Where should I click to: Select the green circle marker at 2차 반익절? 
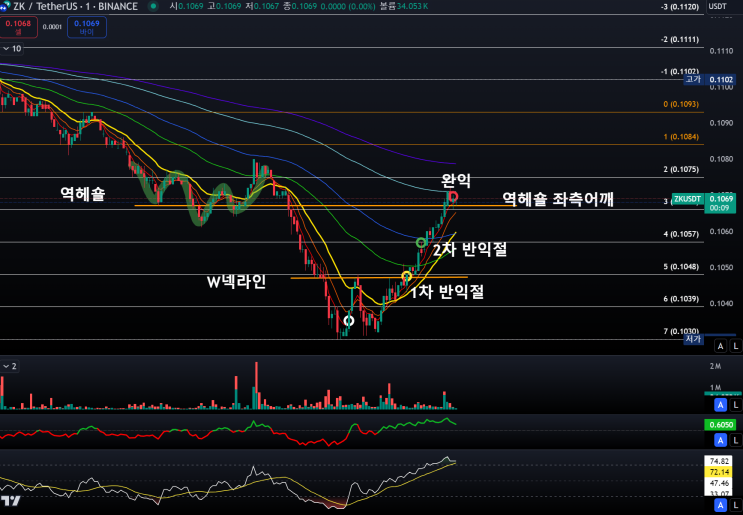coord(421,243)
